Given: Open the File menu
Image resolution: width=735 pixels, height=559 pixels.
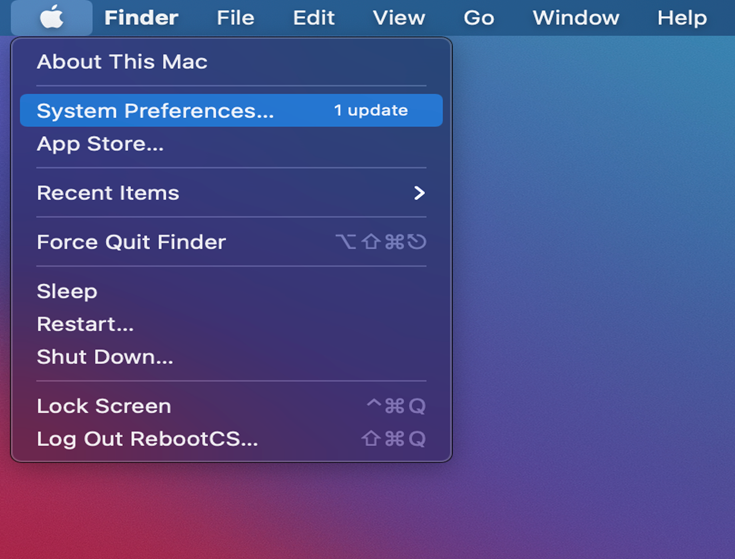Looking at the screenshot, I should (235, 18).
